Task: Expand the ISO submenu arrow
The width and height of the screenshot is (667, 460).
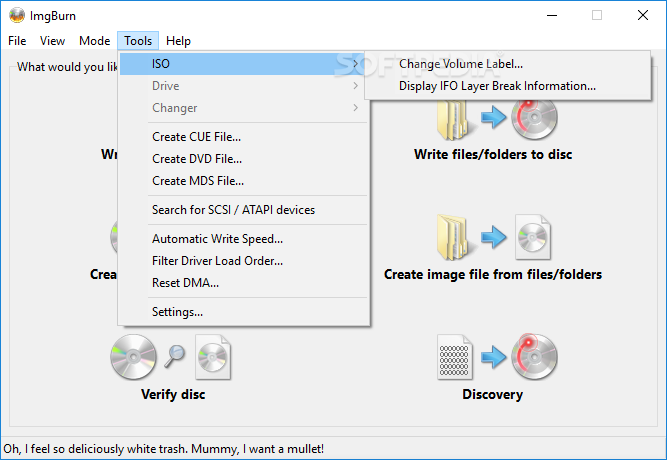Action: coord(356,64)
